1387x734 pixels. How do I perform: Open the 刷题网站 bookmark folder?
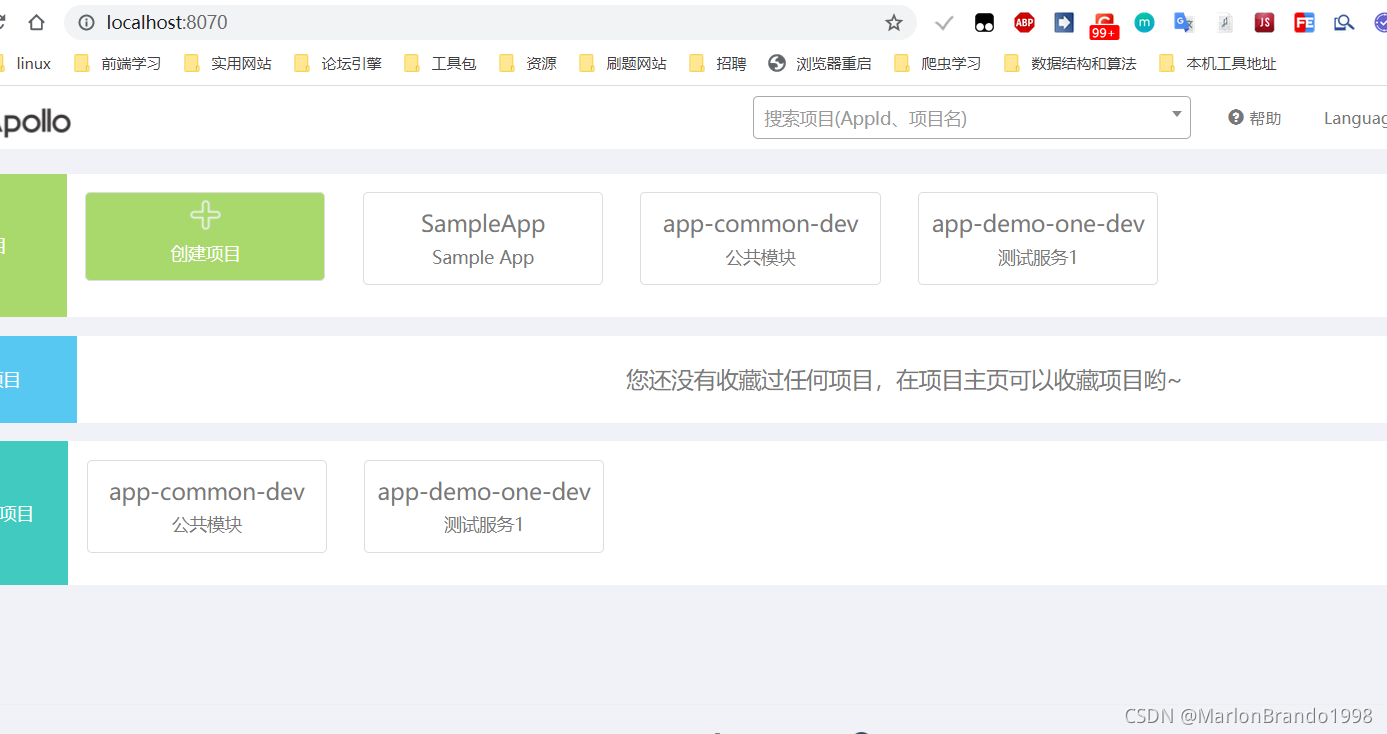point(622,63)
